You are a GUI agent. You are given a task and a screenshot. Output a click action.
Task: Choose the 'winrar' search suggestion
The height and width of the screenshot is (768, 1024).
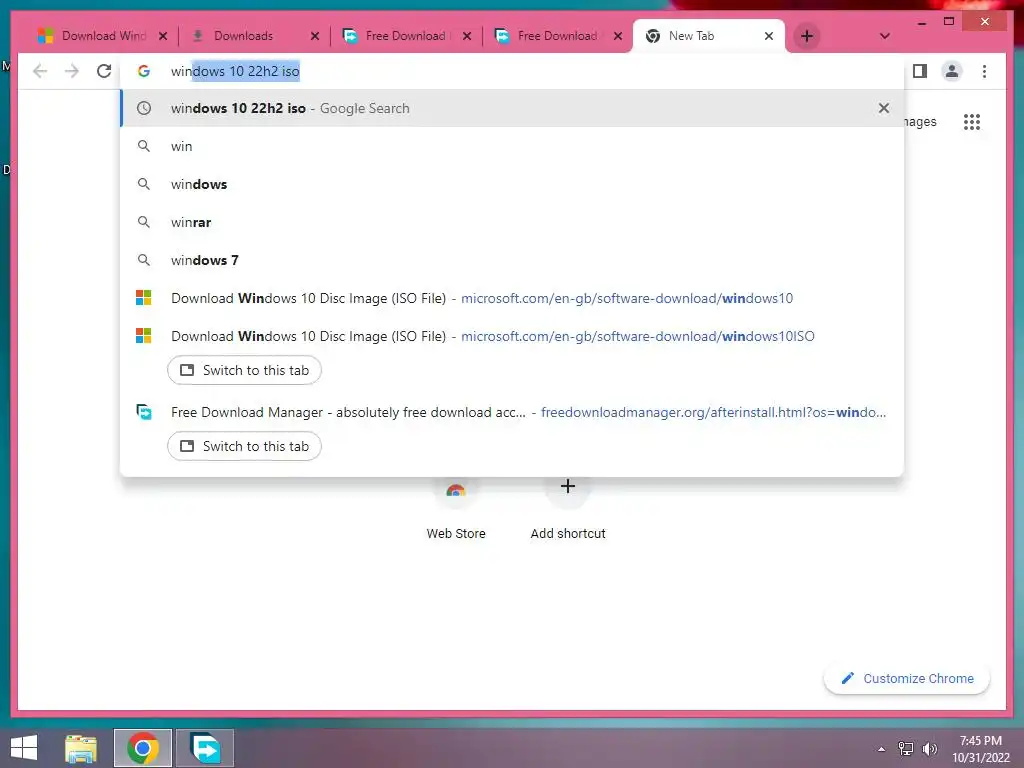[512, 222]
